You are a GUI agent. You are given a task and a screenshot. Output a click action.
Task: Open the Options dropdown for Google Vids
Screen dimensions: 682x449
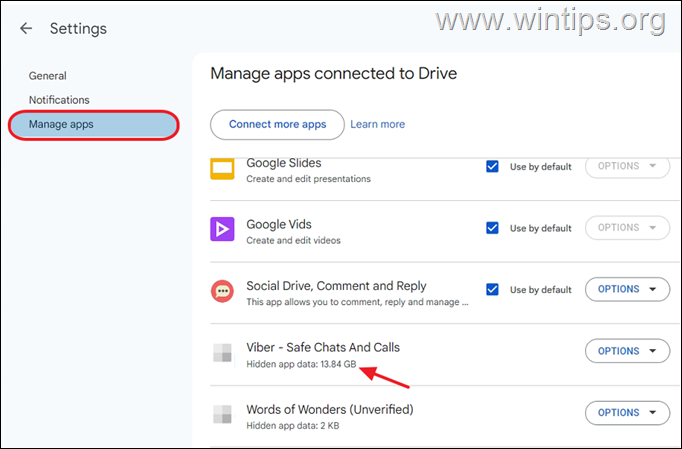click(627, 228)
